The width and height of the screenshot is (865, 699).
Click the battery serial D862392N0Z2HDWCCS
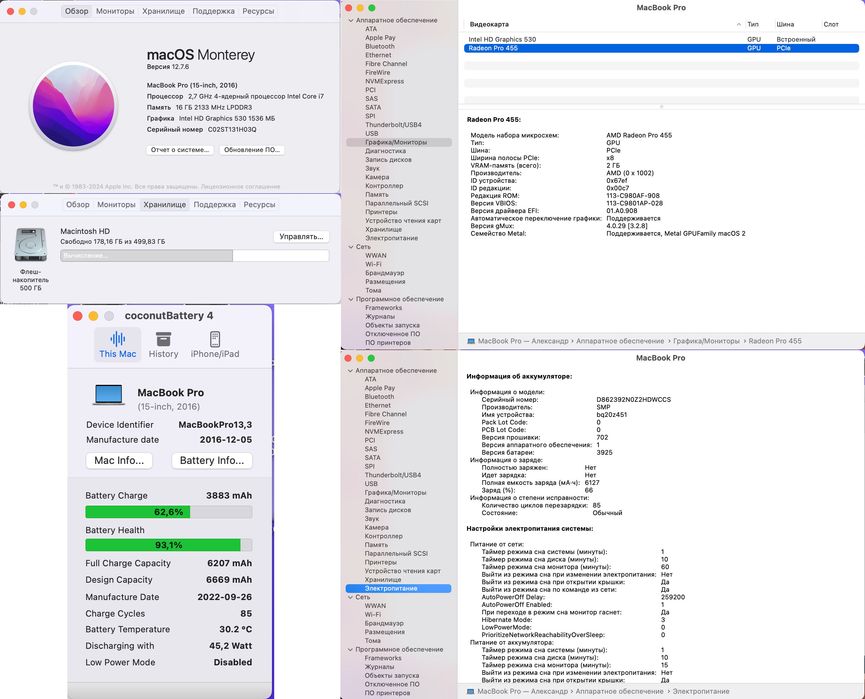click(x=633, y=399)
